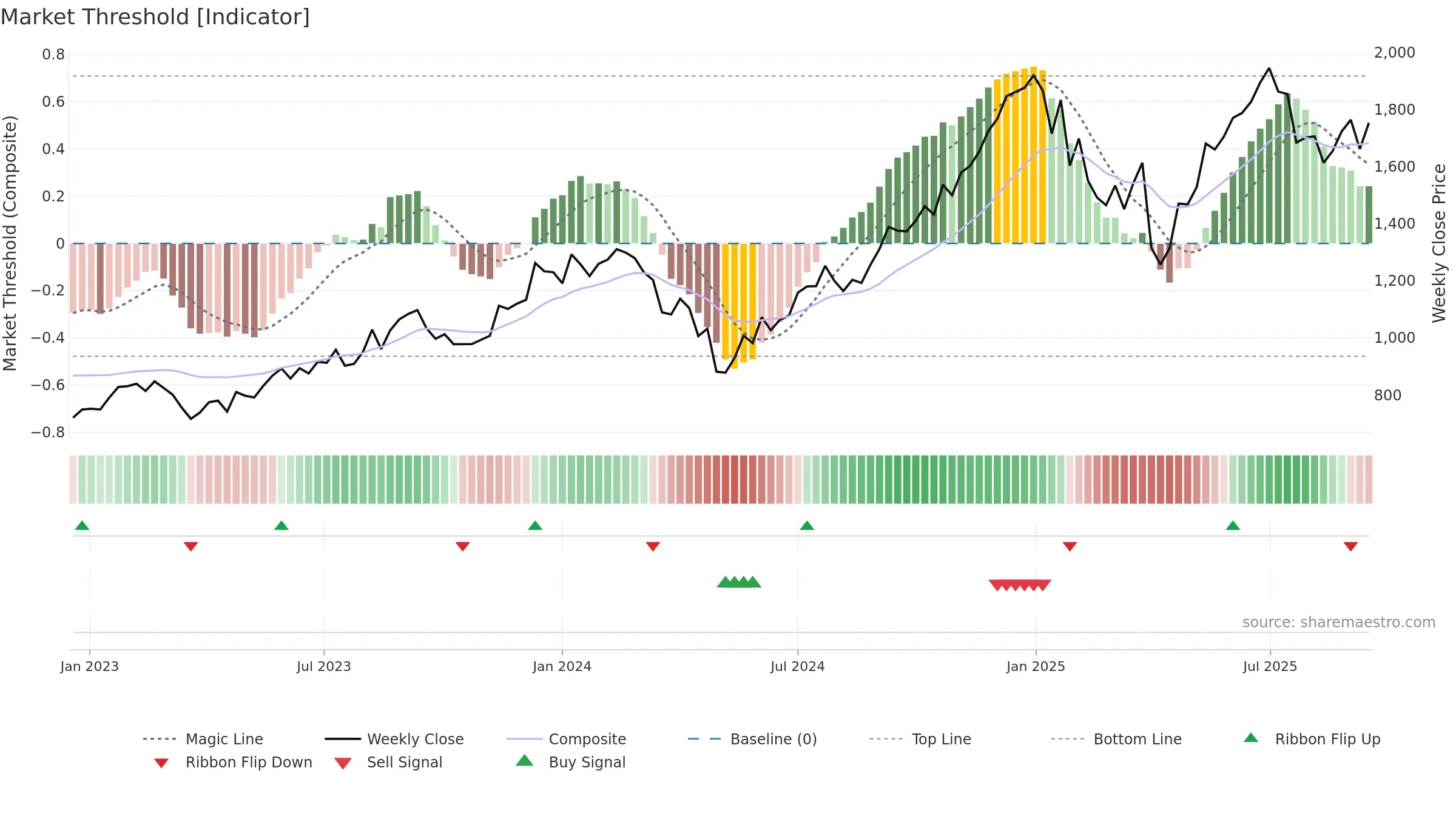
Task: Click the Ribbon Flip Up marker before Jul 2025
Action: (1233, 525)
